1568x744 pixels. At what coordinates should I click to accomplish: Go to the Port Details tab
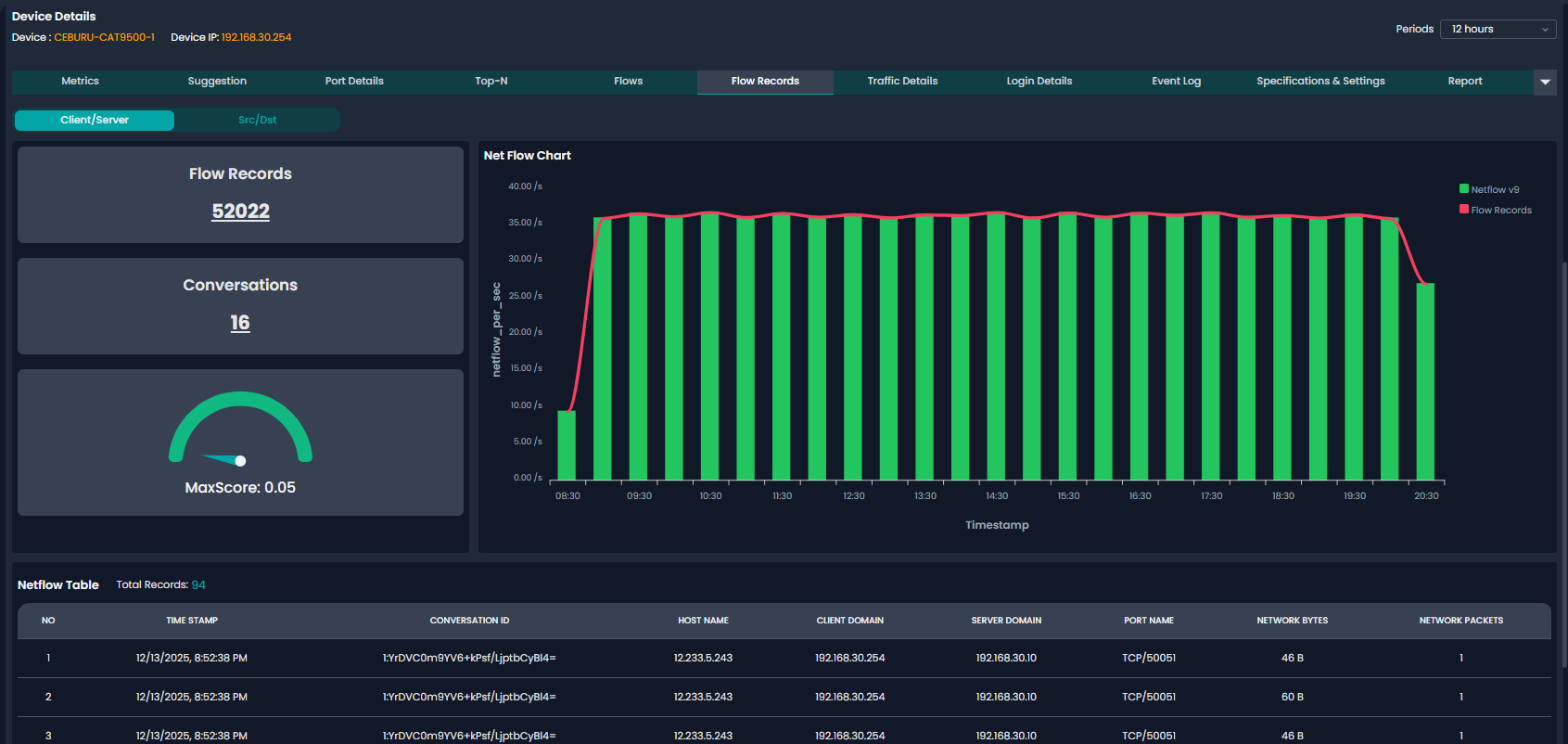(x=354, y=82)
